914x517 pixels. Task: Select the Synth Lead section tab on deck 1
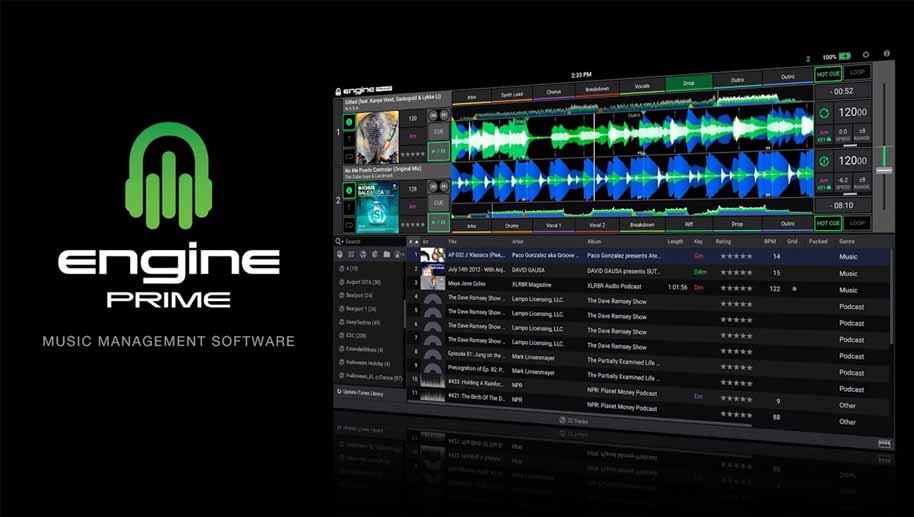(512, 94)
